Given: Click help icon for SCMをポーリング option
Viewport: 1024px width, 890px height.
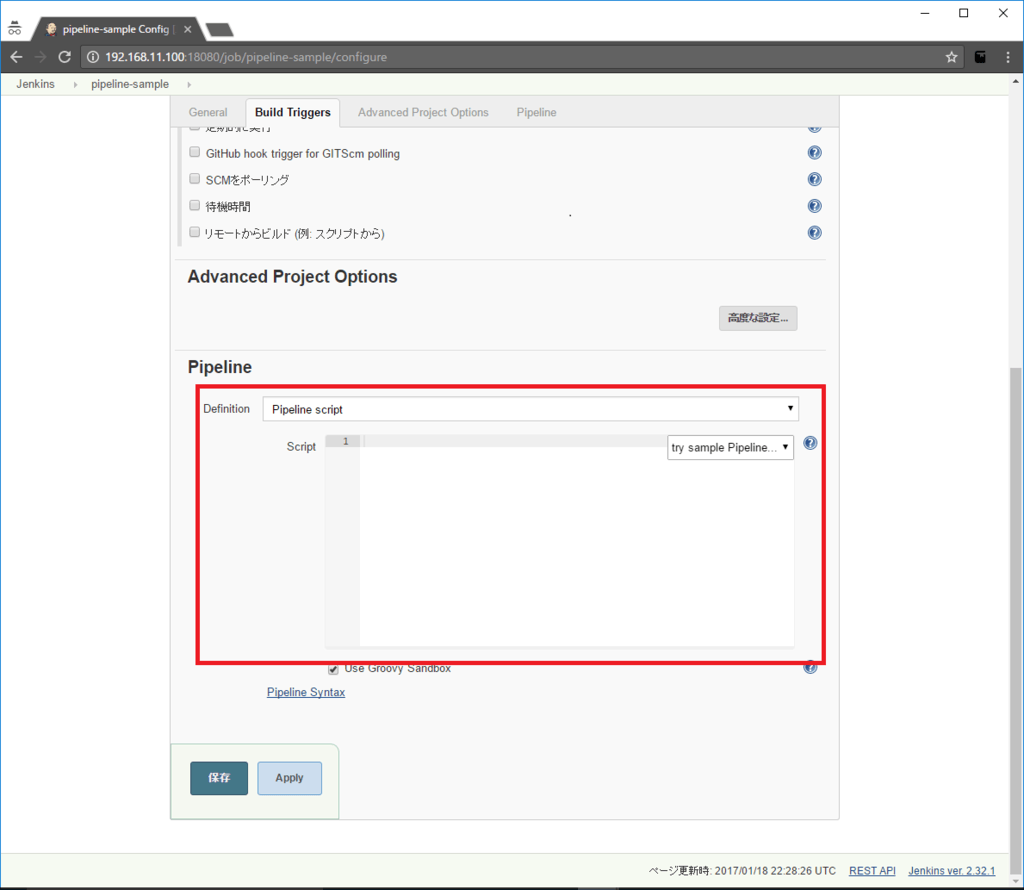Looking at the screenshot, I should 814,180.
